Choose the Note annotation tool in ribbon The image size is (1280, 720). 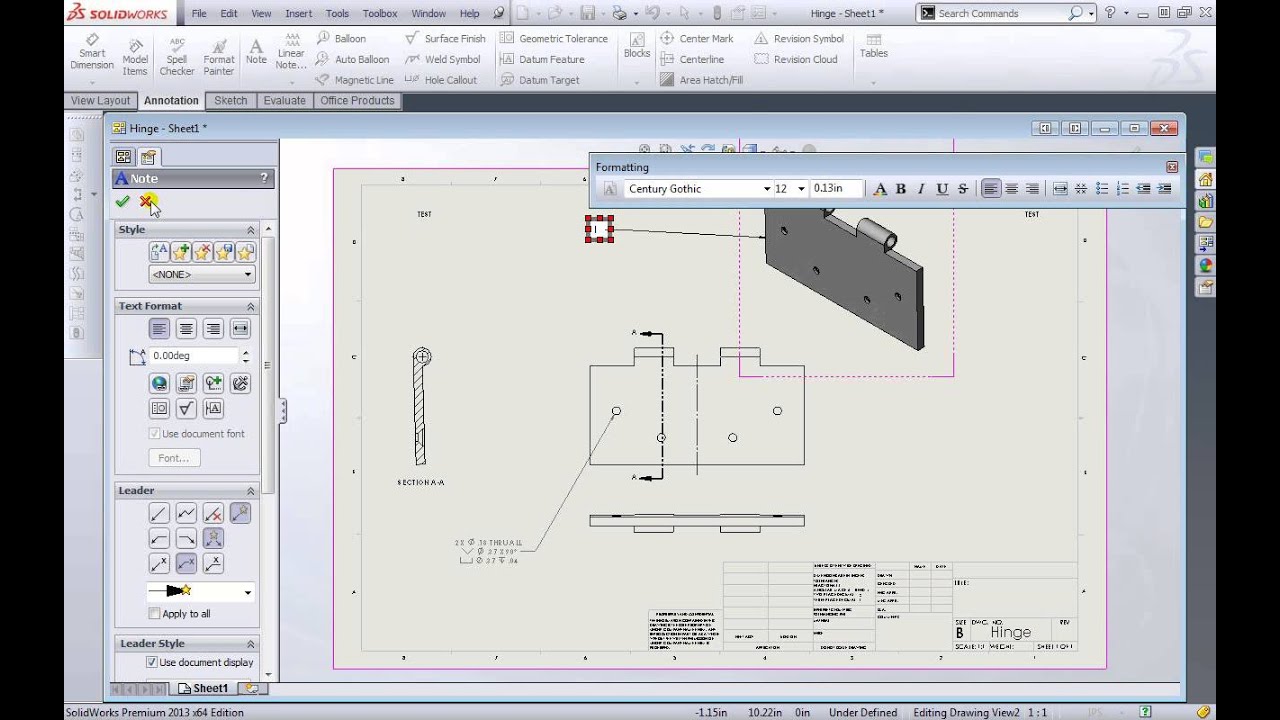(256, 52)
